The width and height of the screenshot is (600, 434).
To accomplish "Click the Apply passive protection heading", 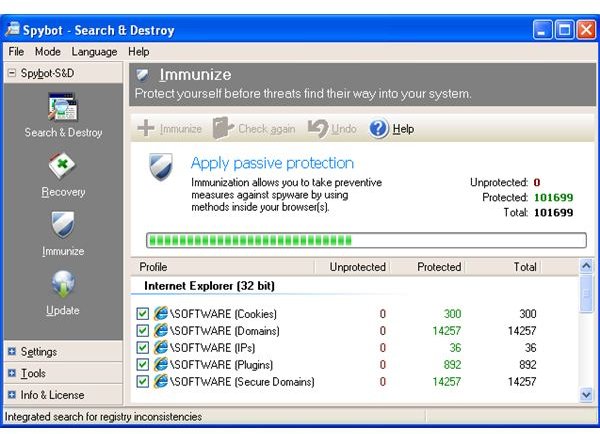I will [272, 163].
